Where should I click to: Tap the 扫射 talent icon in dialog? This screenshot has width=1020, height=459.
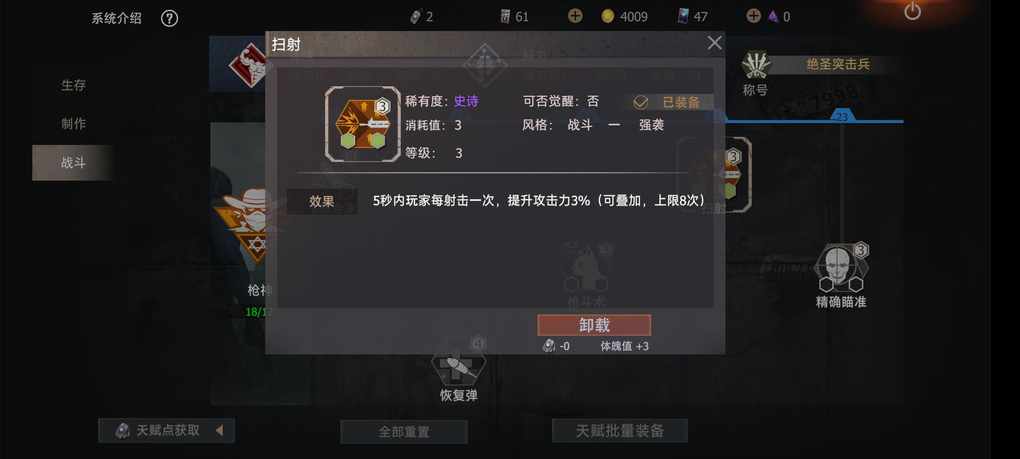(x=363, y=124)
